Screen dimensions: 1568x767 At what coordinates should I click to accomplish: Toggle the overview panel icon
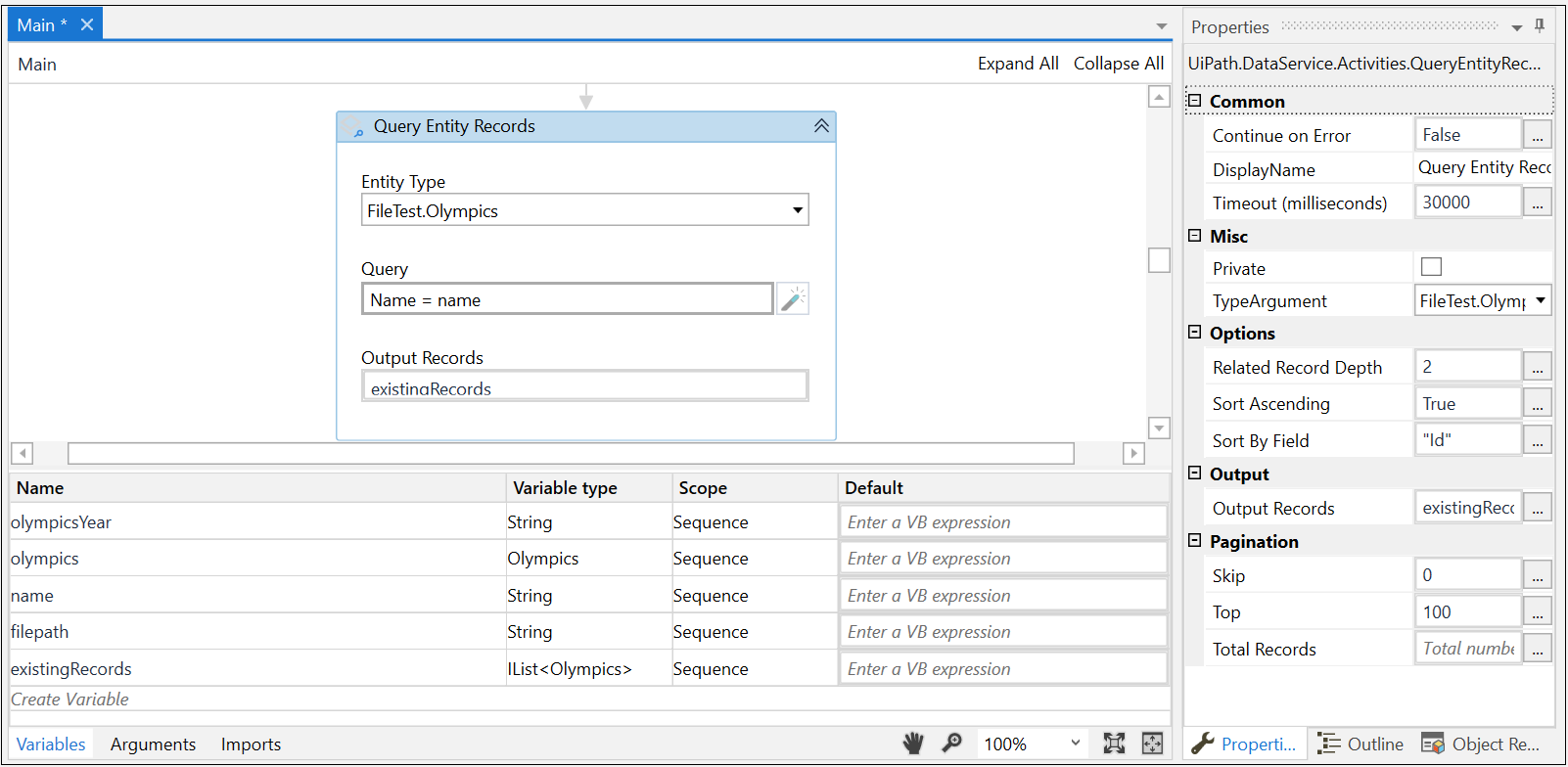point(1153,744)
